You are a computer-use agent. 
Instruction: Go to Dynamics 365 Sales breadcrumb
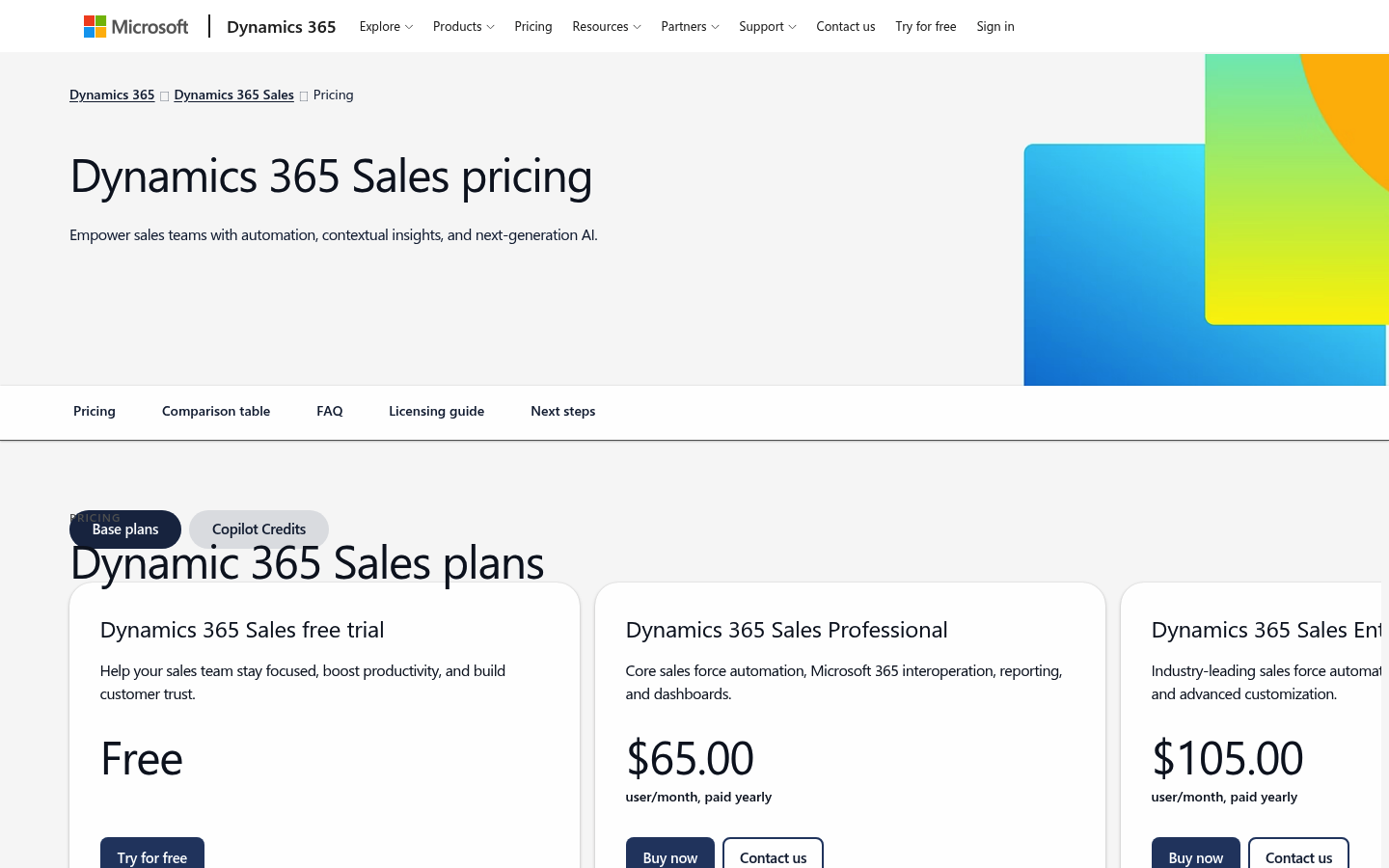233,95
